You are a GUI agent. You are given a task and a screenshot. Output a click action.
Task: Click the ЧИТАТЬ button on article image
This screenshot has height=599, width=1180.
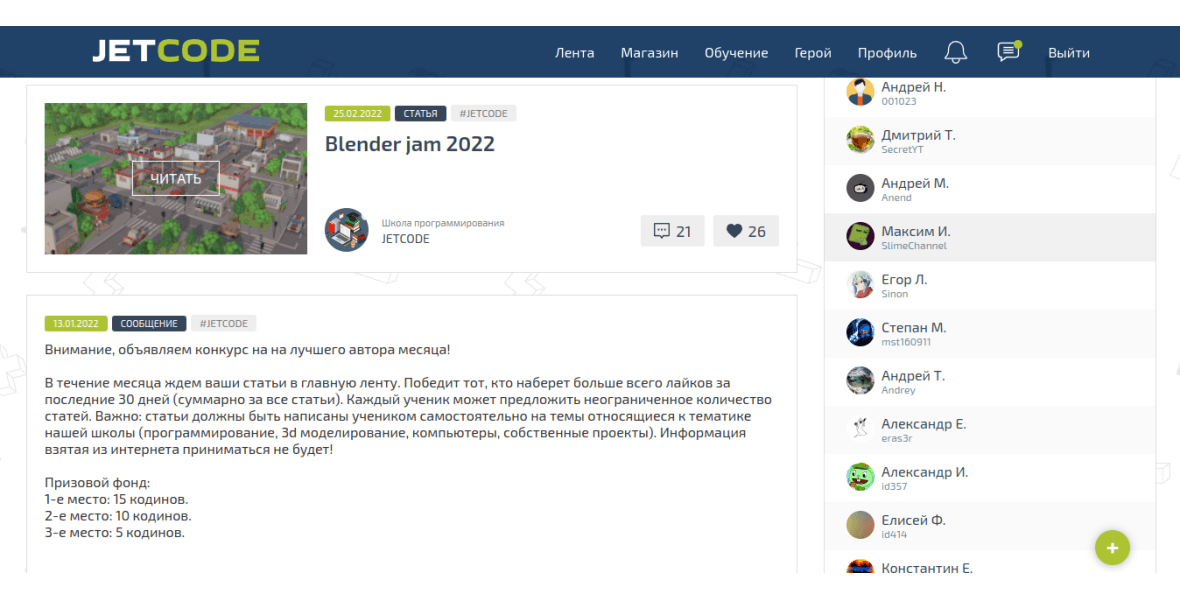coord(176,178)
